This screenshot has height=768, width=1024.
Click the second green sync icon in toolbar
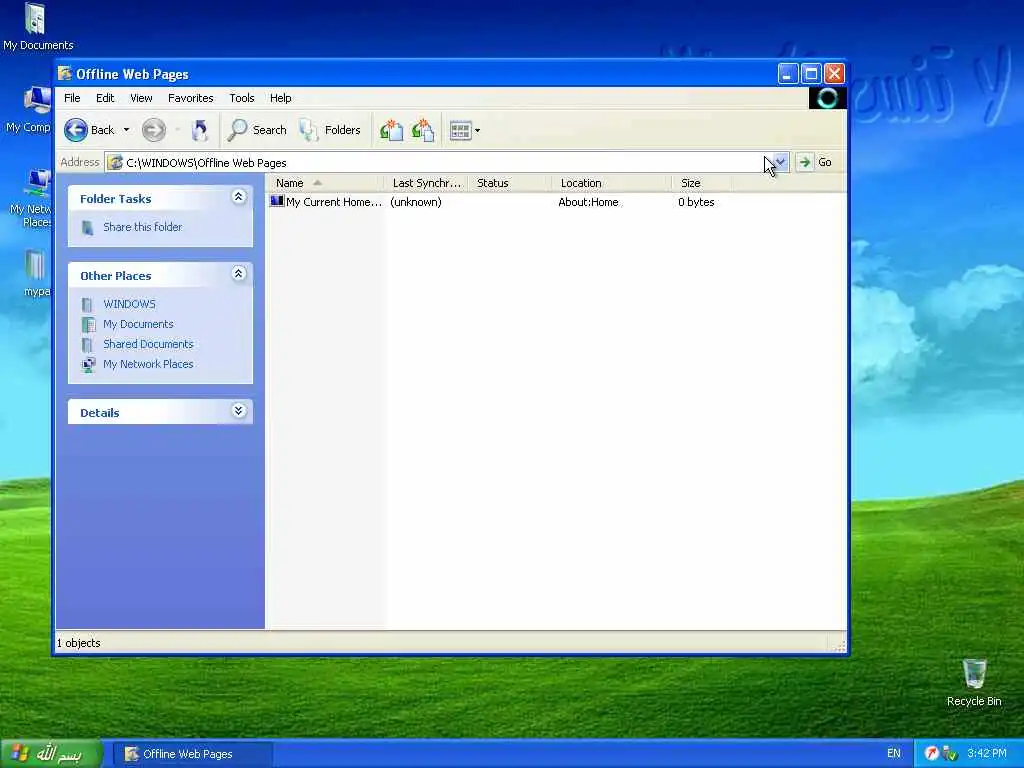click(x=423, y=130)
